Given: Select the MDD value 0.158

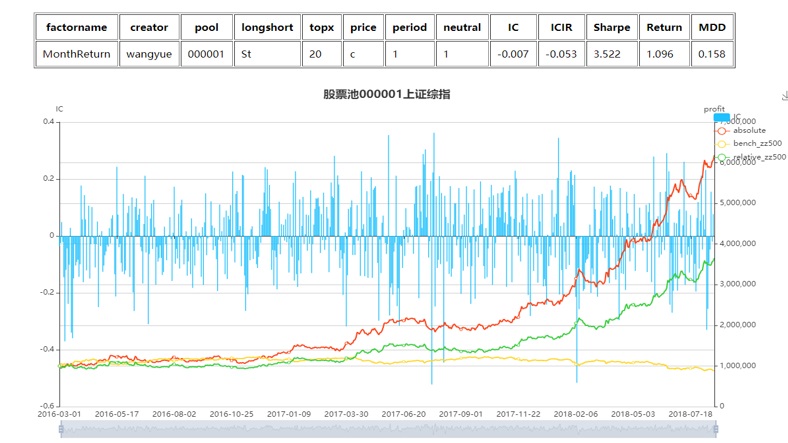Looking at the screenshot, I should tap(711, 54).
